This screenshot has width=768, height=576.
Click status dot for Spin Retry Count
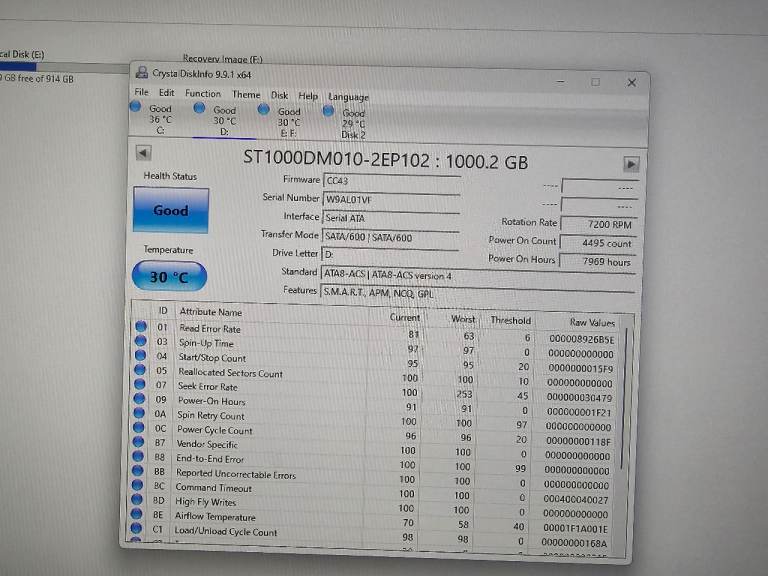[x=139, y=412]
